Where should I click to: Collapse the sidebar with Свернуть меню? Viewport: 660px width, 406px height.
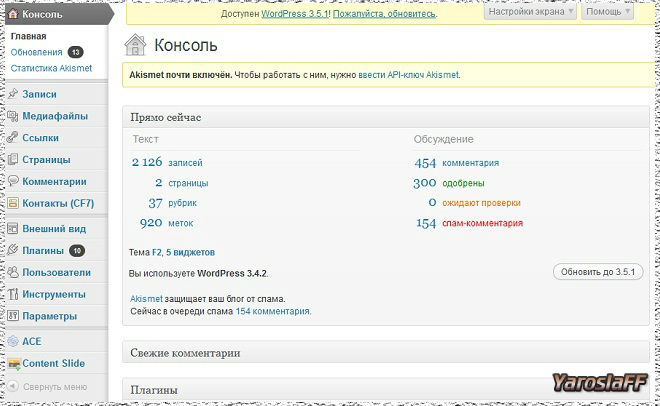[x=54, y=386]
